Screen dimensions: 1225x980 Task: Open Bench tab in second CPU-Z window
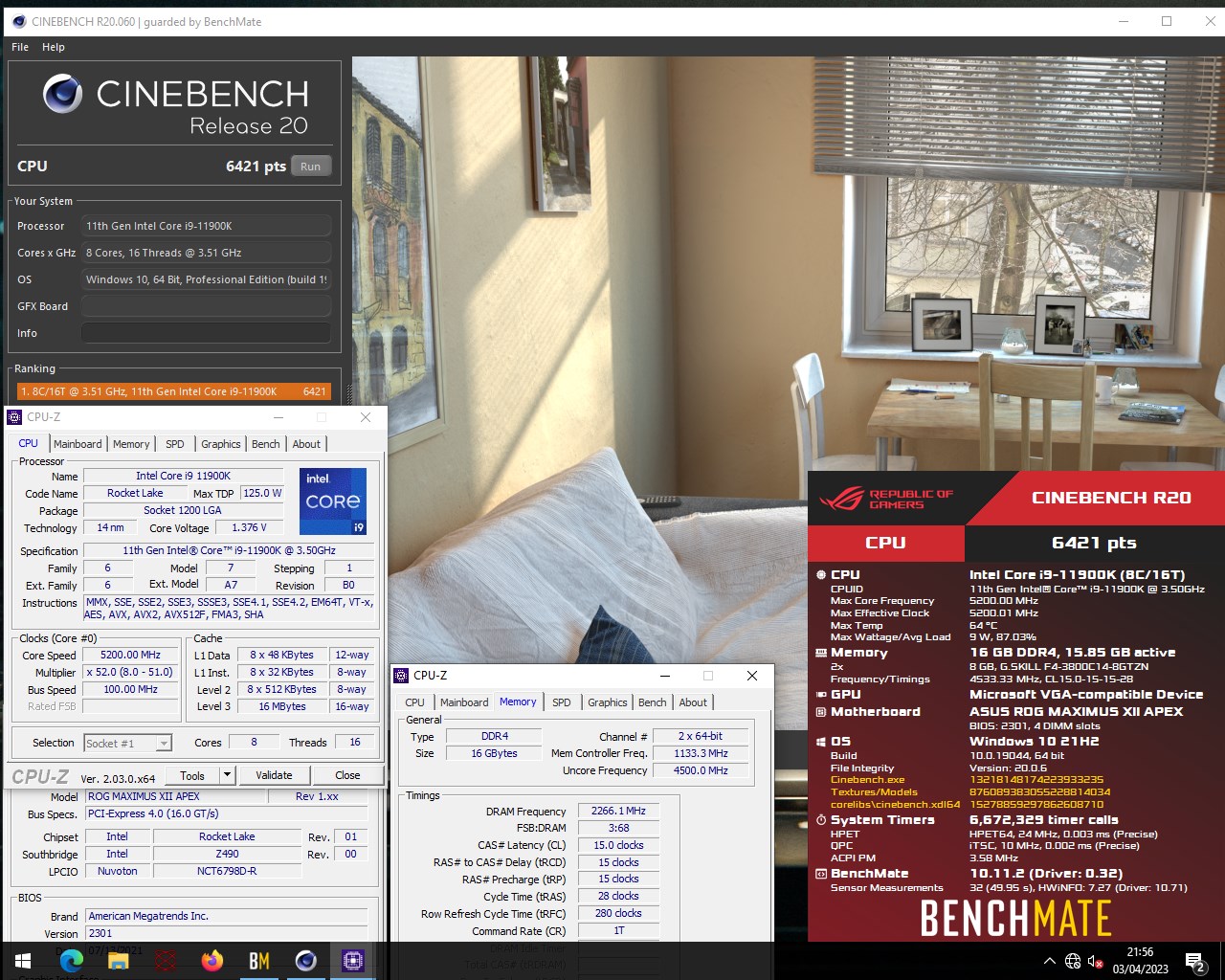click(x=653, y=702)
